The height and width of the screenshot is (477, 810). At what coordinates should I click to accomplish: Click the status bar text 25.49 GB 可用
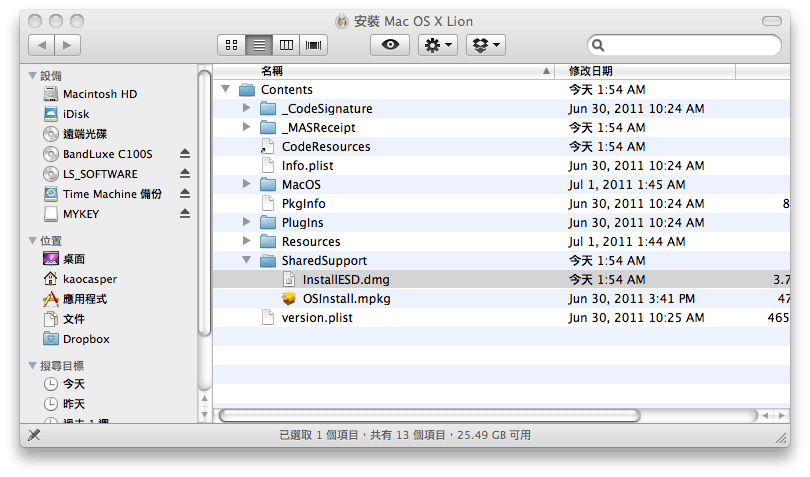click(x=494, y=435)
